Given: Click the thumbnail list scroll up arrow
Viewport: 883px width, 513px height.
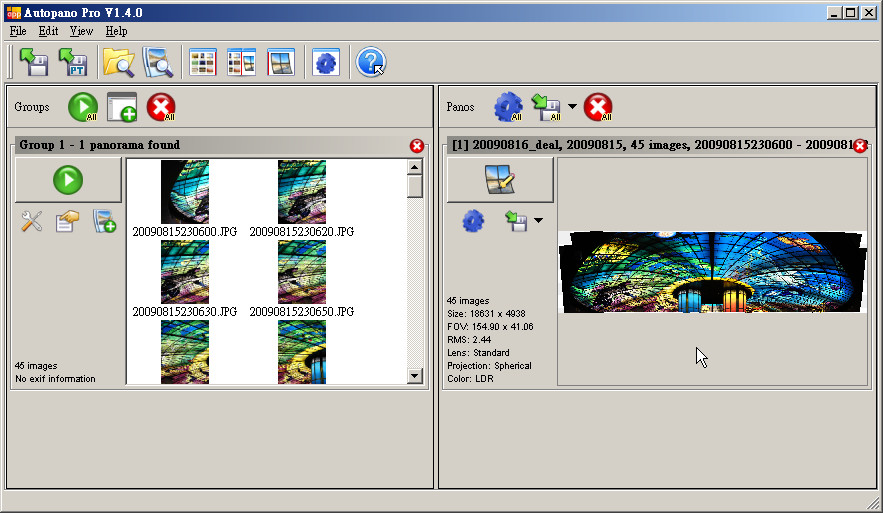Looking at the screenshot, I should pos(414,167).
